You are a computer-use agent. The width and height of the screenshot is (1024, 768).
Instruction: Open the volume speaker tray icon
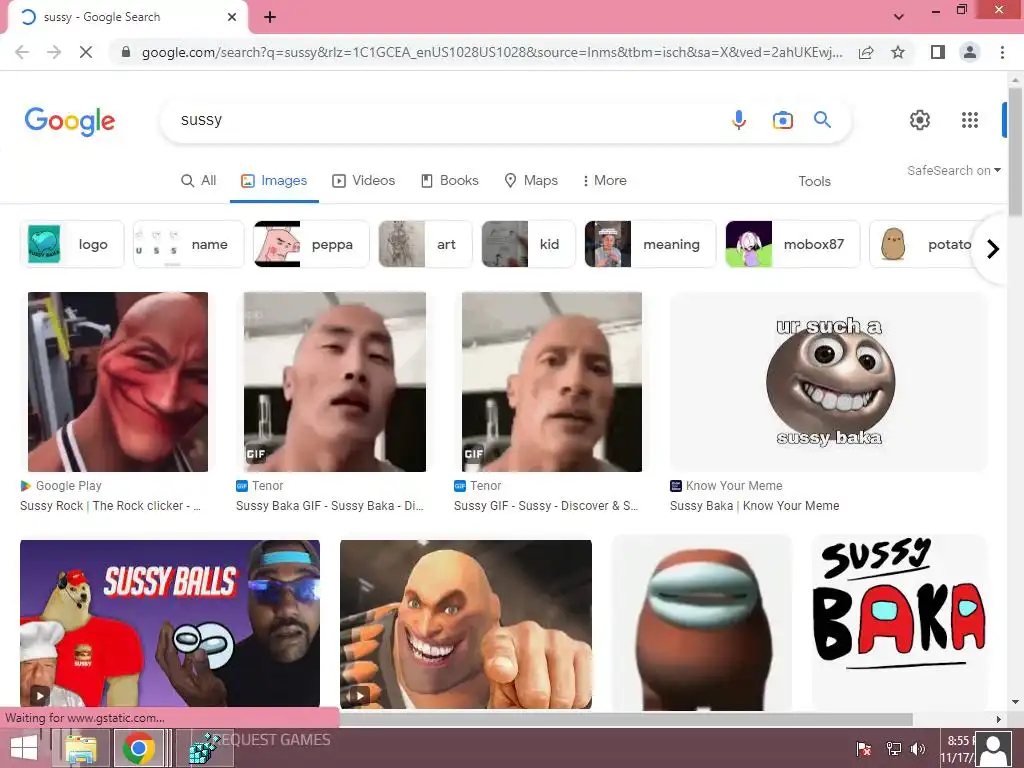tap(918, 749)
